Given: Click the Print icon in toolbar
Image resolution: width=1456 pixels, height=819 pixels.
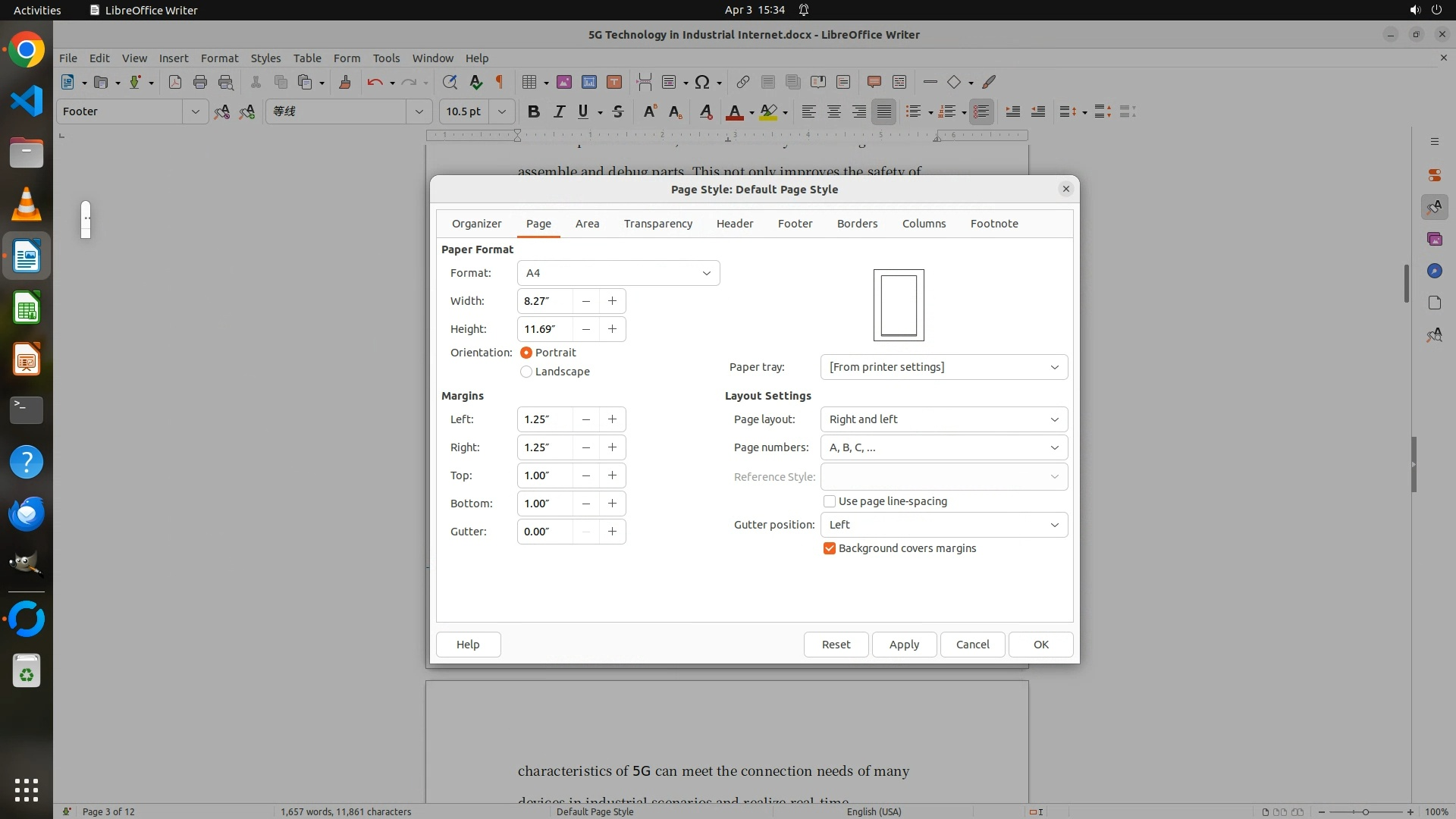Looking at the screenshot, I should pos(200,82).
